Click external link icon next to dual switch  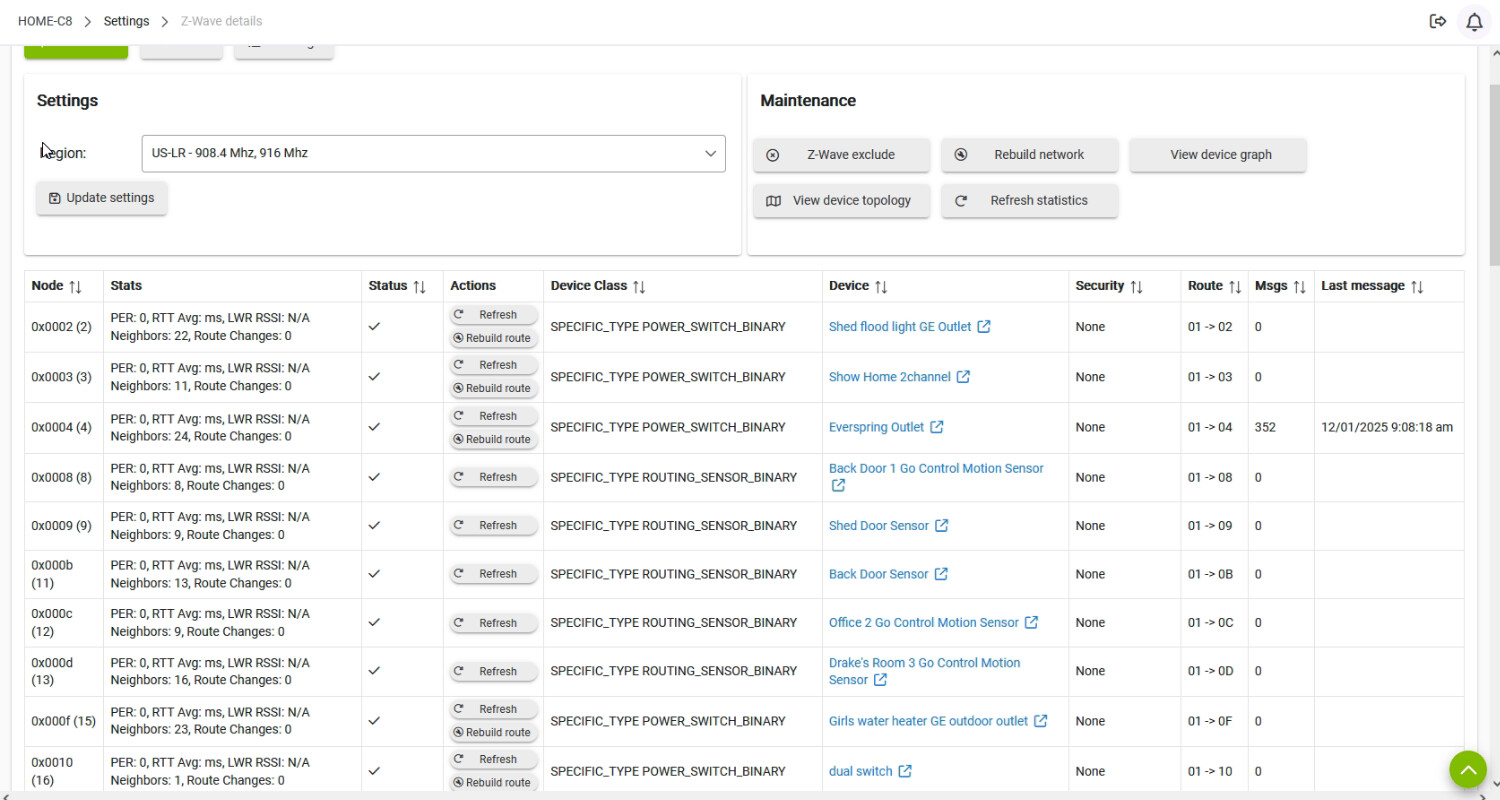[905, 771]
